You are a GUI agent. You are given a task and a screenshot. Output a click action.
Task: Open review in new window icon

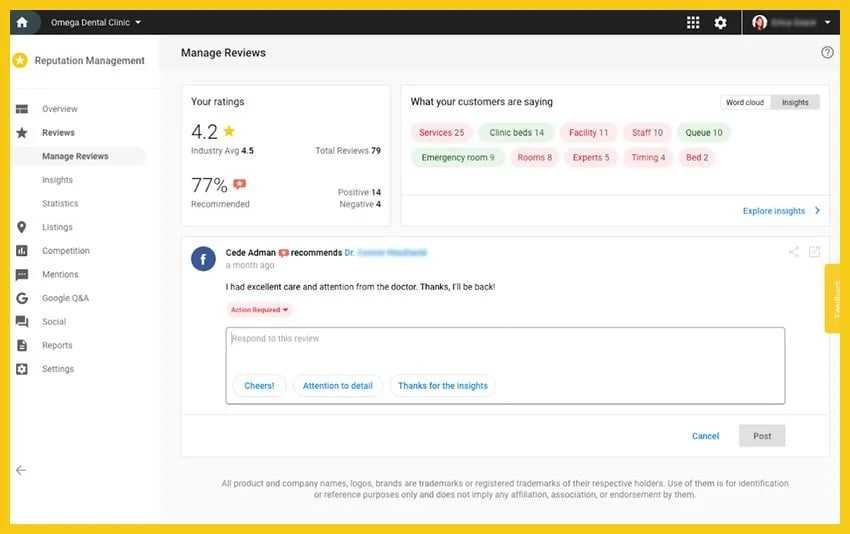pos(815,252)
